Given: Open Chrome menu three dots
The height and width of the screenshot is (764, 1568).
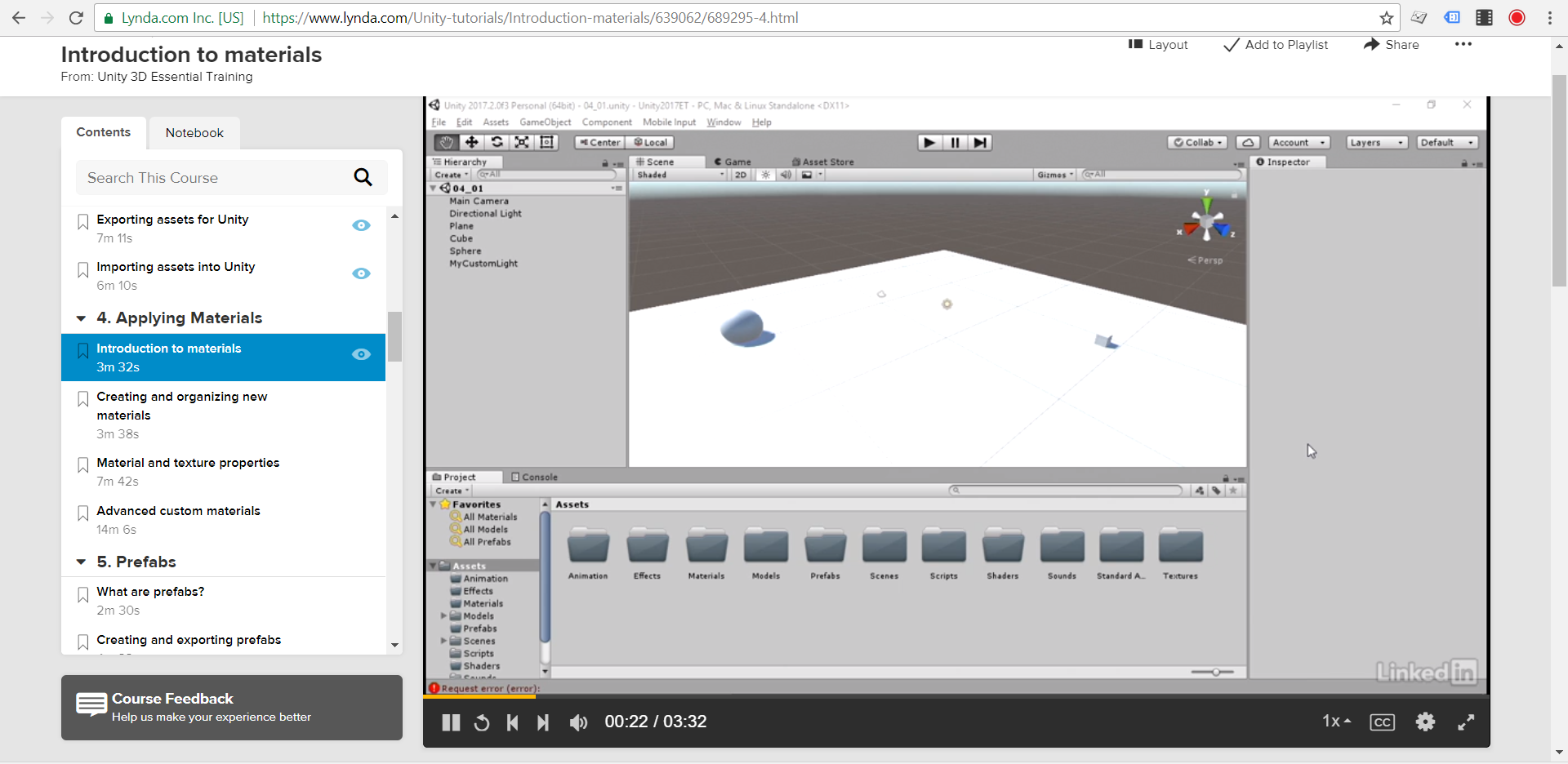Looking at the screenshot, I should (x=1549, y=18).
